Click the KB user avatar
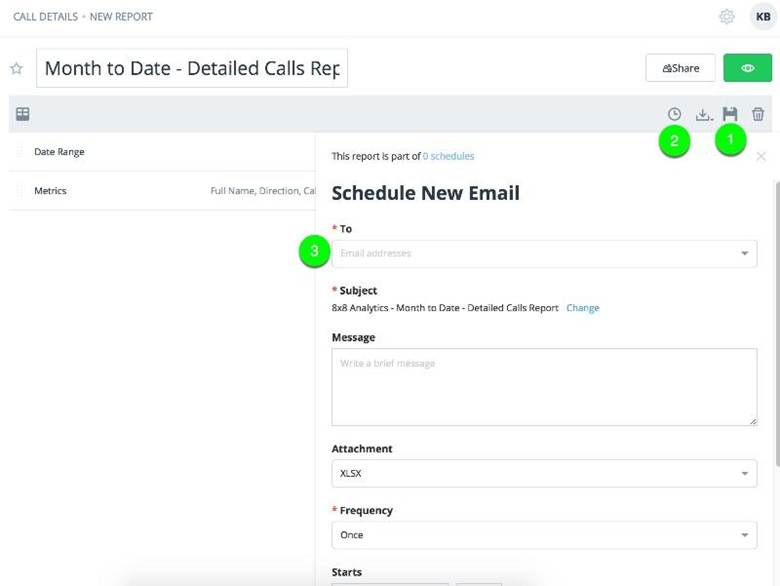Screen dimensions: 780x586 click(762, 17)
